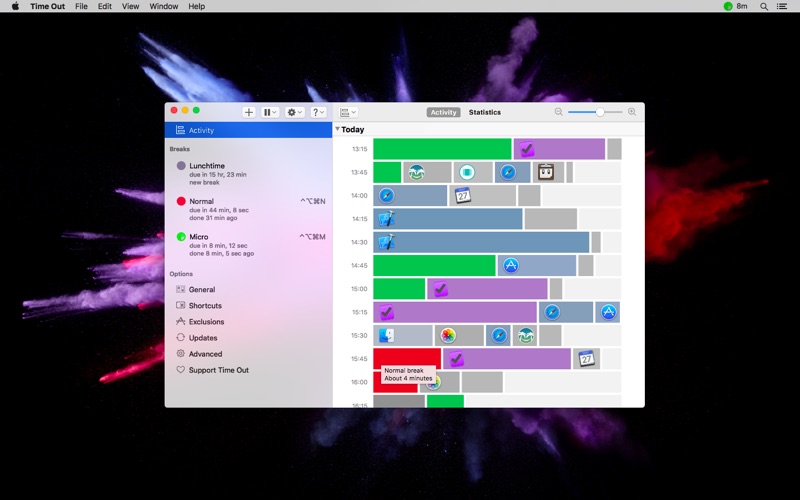The image size is (800, 500).
Task: Click the timeline zoom slider knob
Action: (x=600, y=112)
